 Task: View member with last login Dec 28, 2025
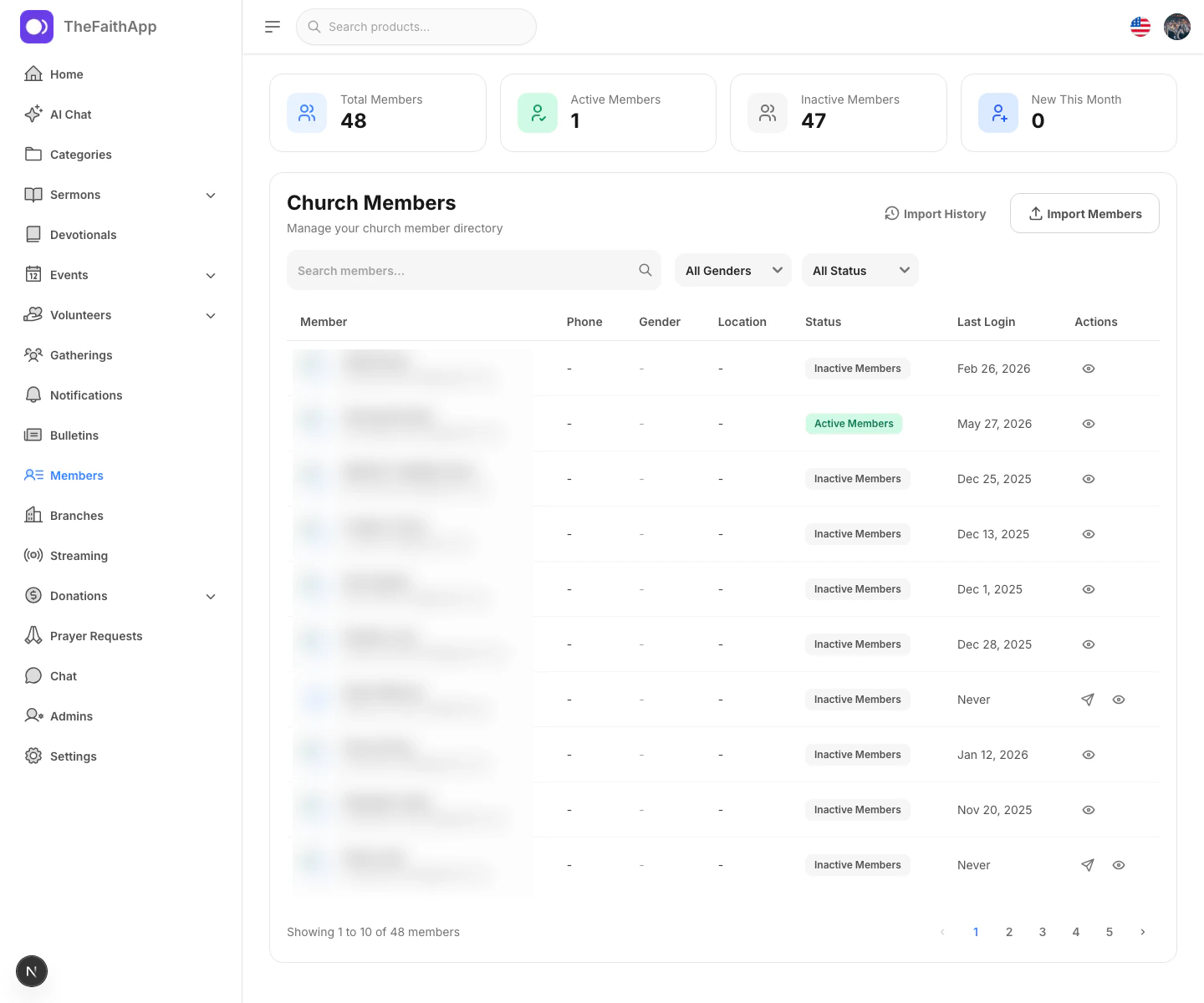[1089, 644]
